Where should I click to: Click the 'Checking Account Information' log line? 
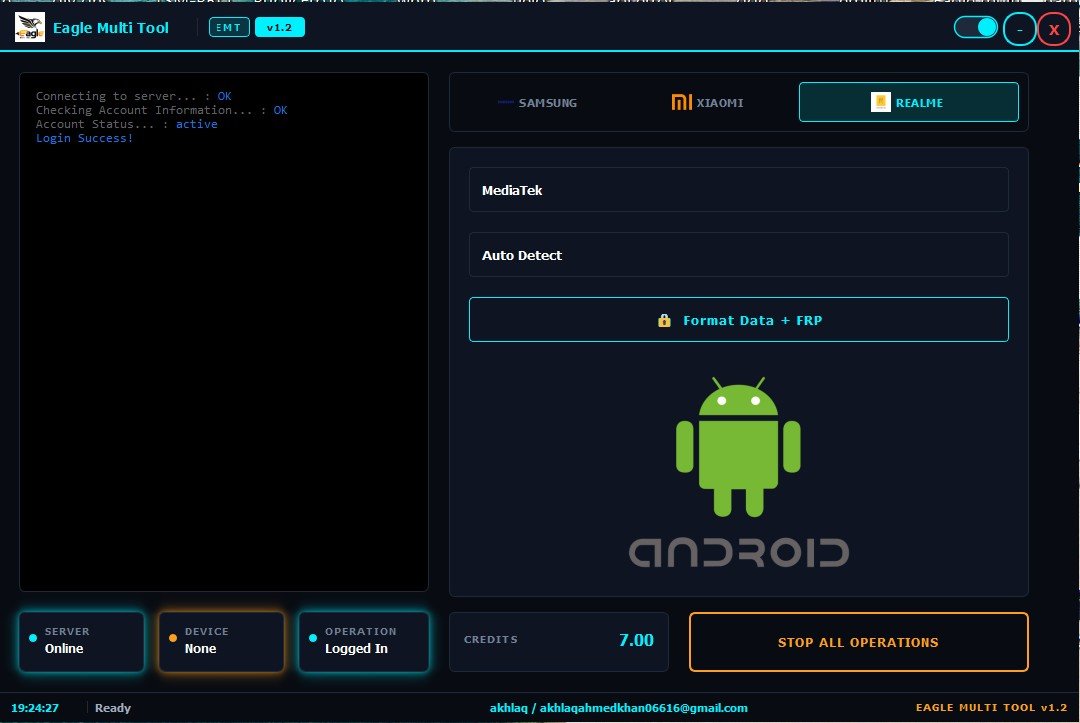point(162,110)
